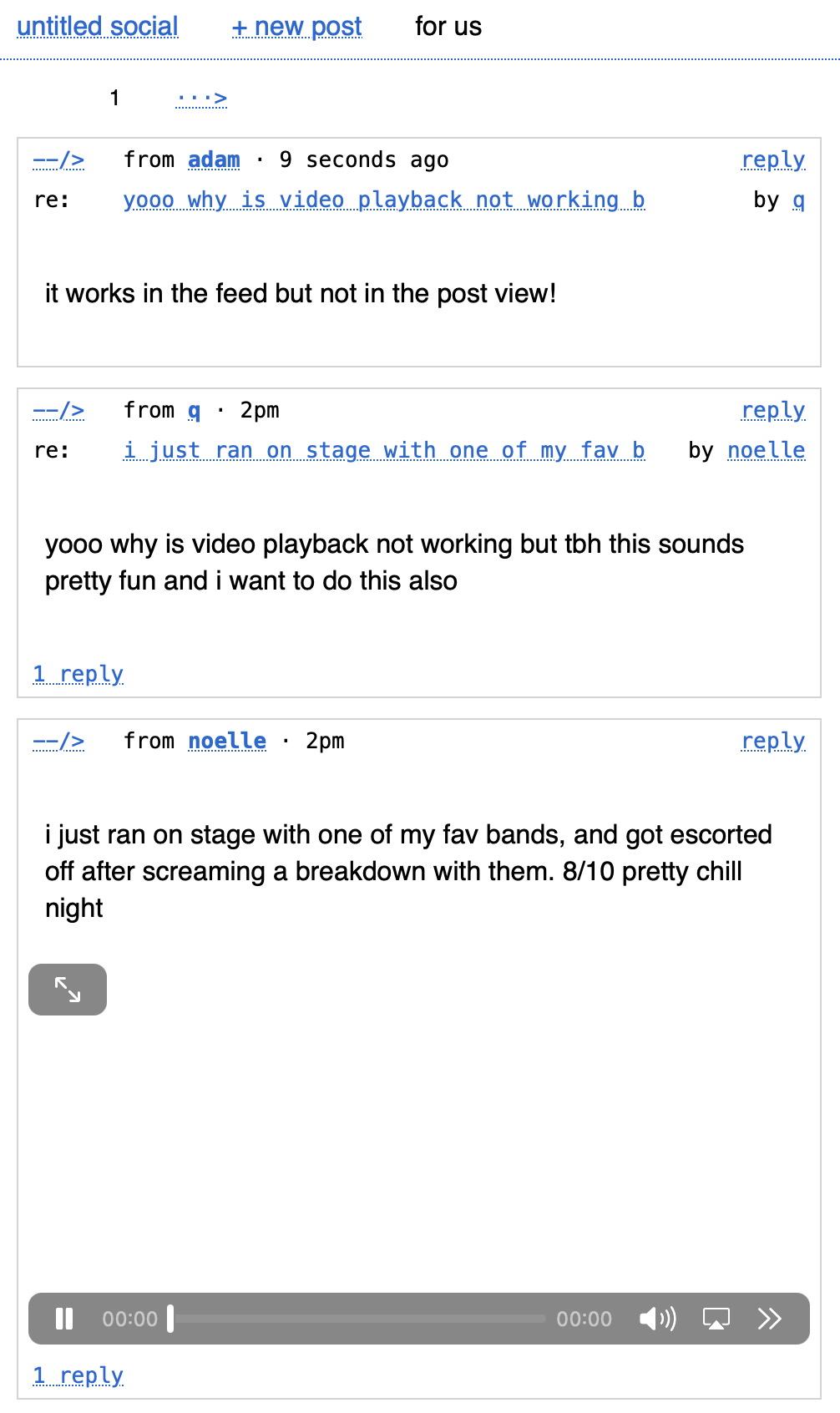This screenshot has height=1413, width=840.
Task: Enter fullscreen using the expand arrows button
Action: point(68,990)
